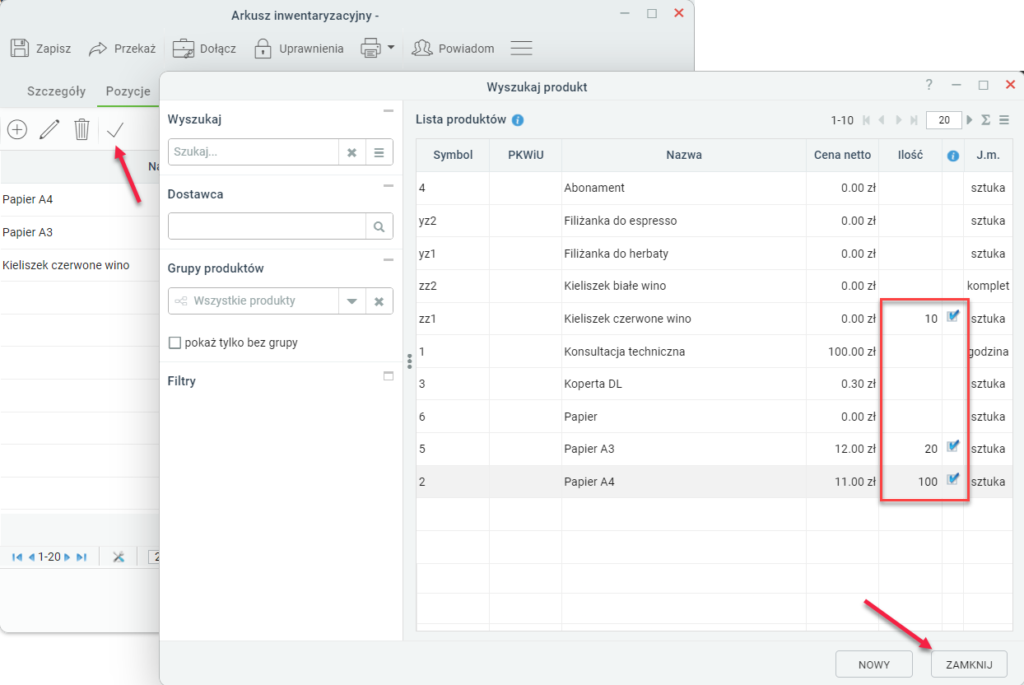Screen dimensions: 1024x685
Task: Open the product list menu icon
Action: click(x=1004, y=120)
